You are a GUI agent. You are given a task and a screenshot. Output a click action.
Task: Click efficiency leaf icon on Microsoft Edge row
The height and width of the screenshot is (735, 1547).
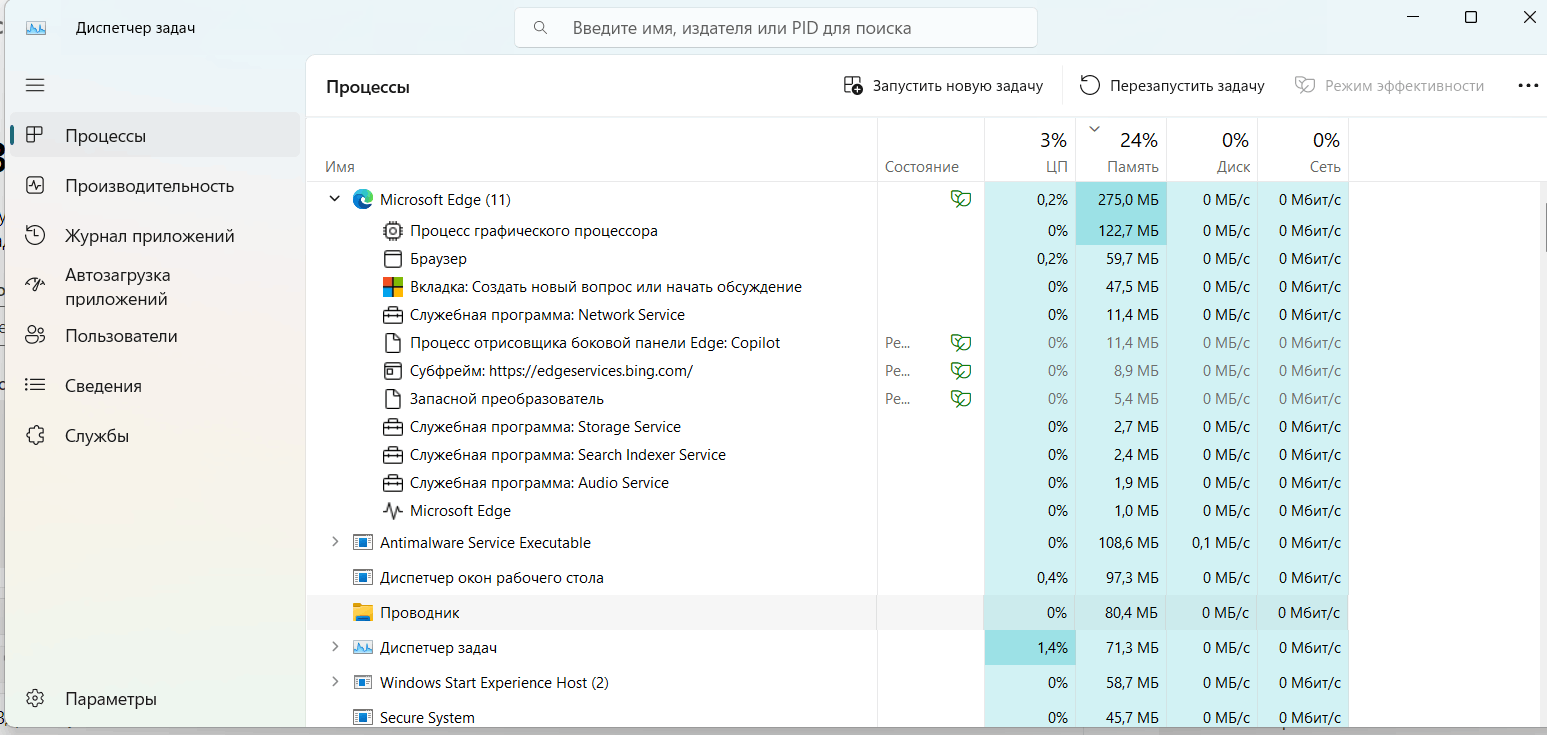coord(961,200)
